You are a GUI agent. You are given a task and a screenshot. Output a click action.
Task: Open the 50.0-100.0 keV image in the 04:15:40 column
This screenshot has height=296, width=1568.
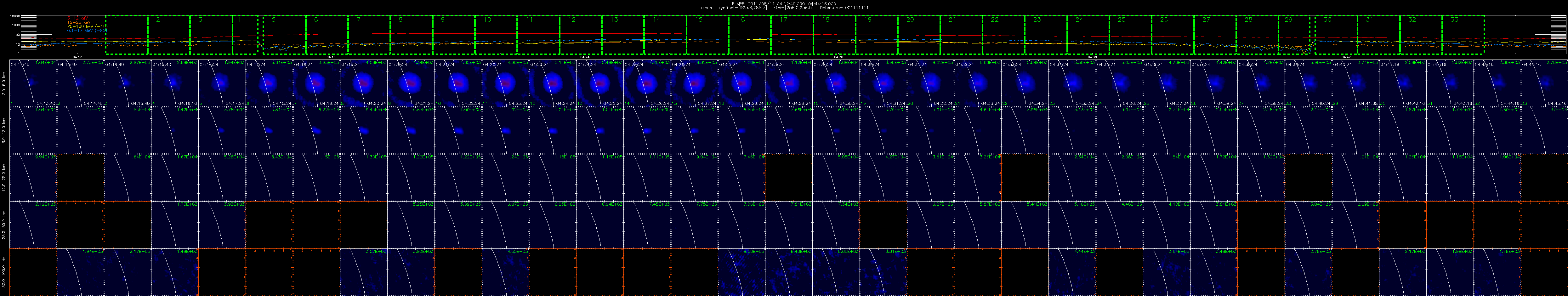(175, 272)
